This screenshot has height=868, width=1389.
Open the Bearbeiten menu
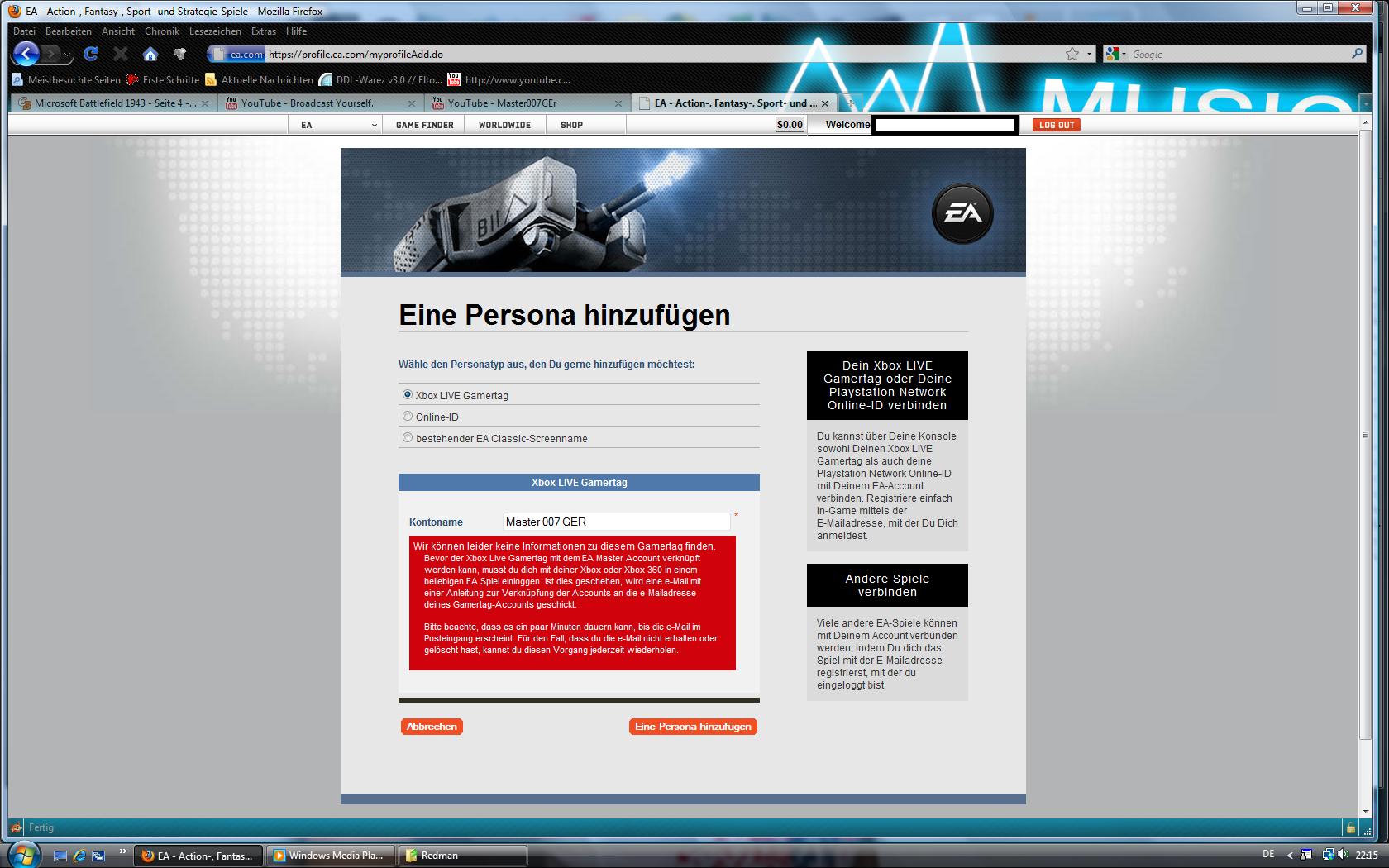coord(69,31)
